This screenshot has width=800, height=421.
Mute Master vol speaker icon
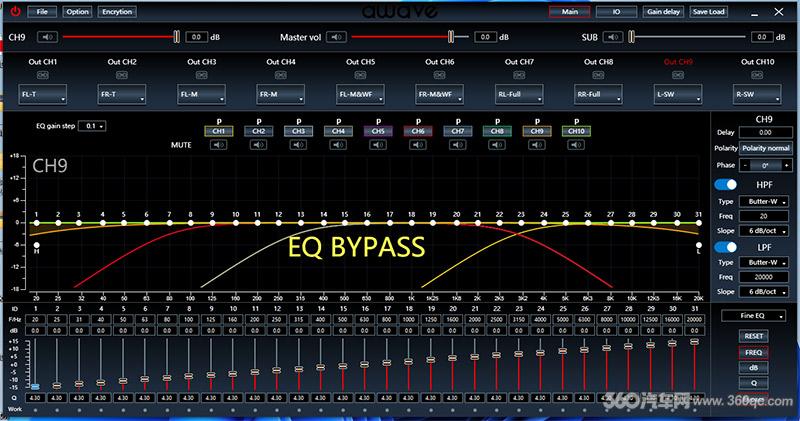tap(336, 37)
